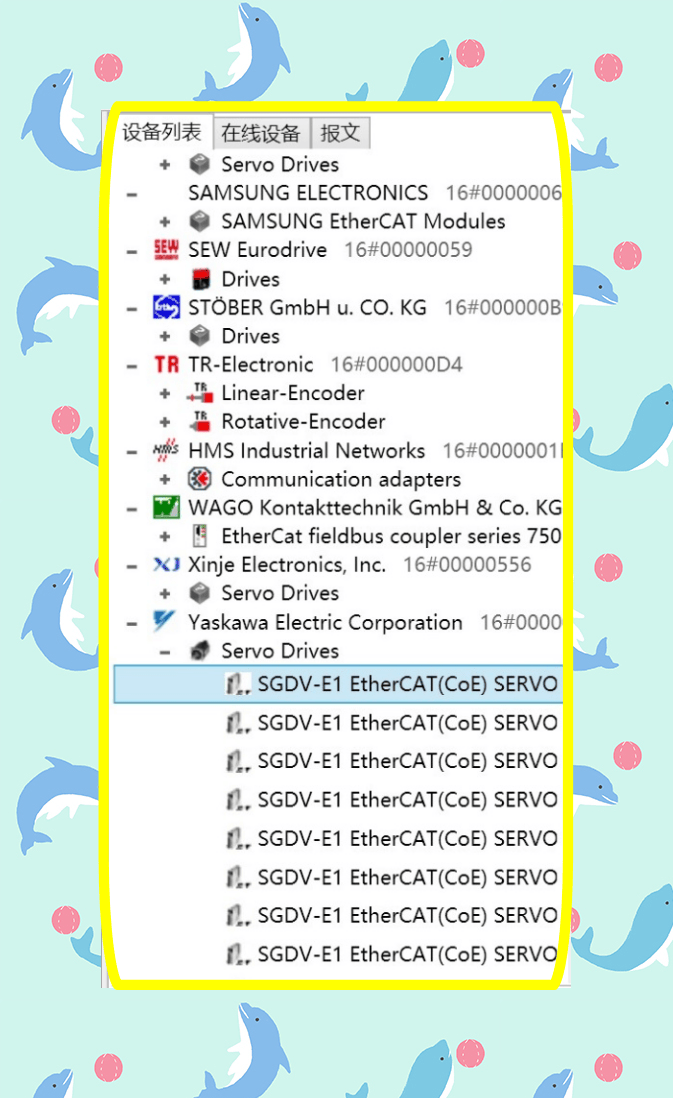Image resolution: width=673 pixels, height=1098 pixels.
Task: Click vendor ID 16#000000D4
Action: pyautogui.click(x=396, y=364)
